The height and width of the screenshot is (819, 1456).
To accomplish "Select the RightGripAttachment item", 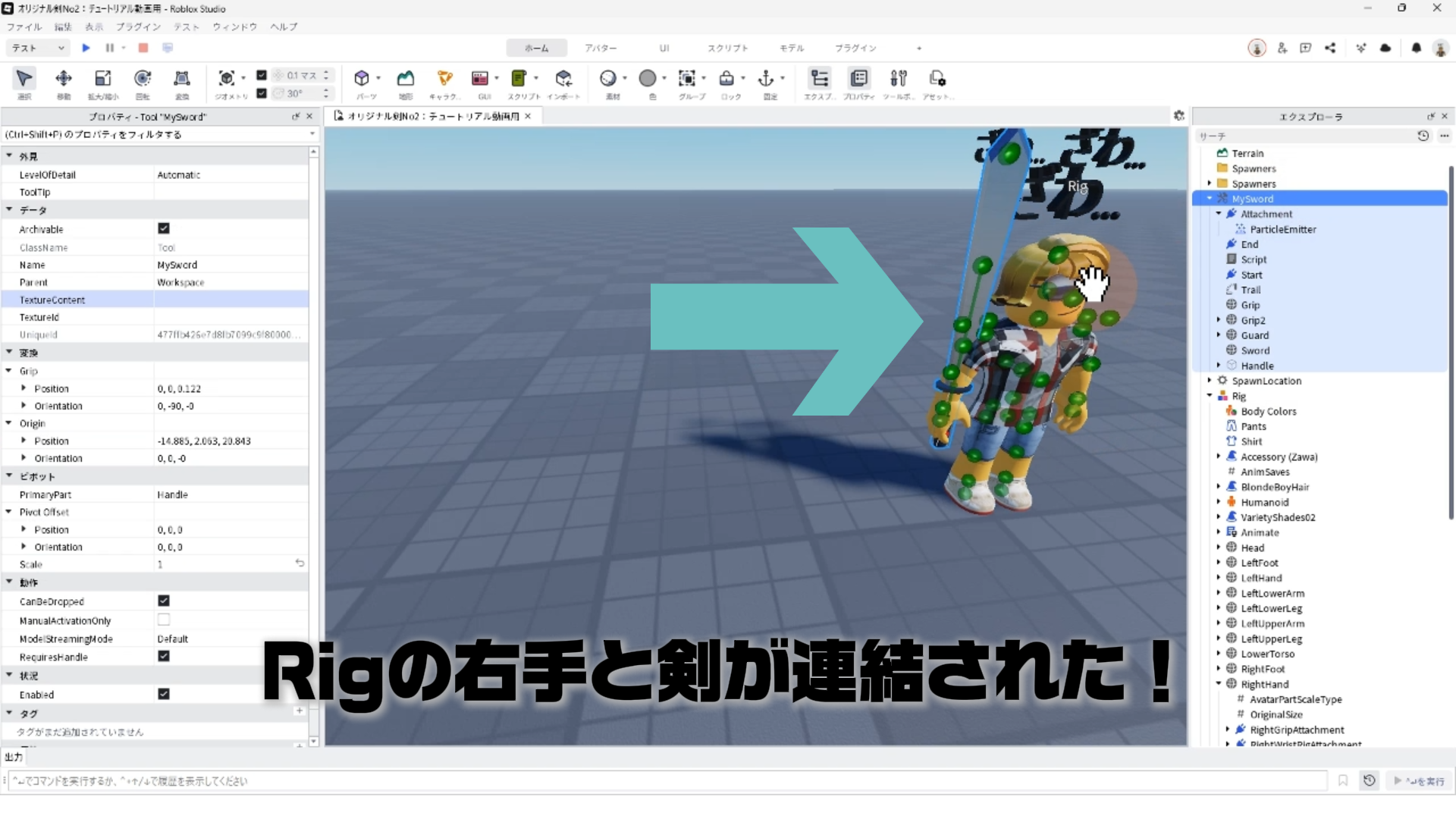I will (x=1297, y=730).
